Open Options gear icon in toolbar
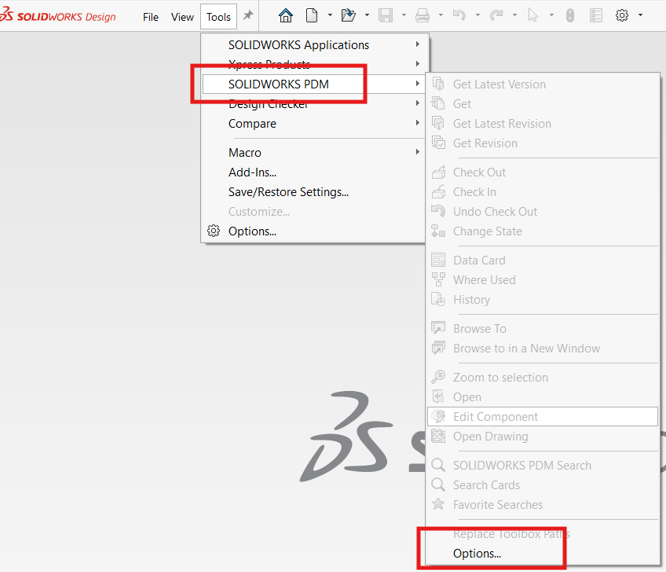Viewport: 666px width, 572px height. pos(622,16)
